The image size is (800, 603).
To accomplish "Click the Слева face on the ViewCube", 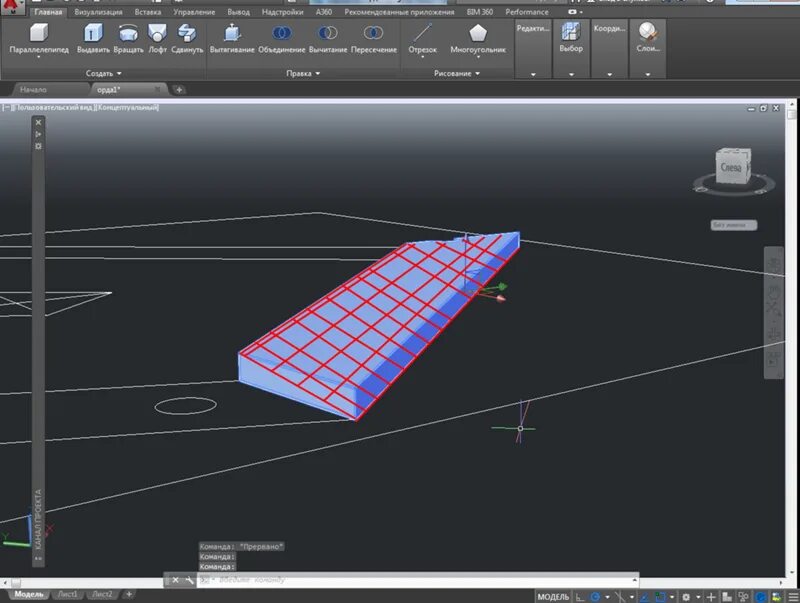I will pyautogui.click(x=731, y=167).
